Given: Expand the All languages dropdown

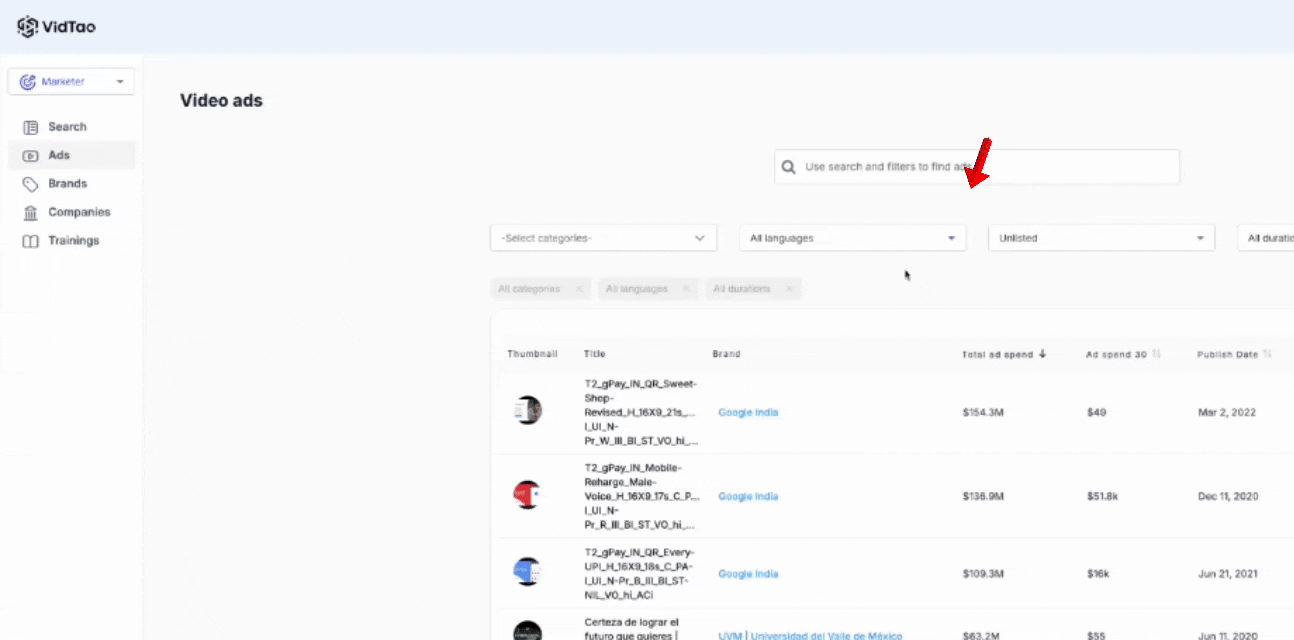Looking at the screenshot, I should (x=852, y=237).
